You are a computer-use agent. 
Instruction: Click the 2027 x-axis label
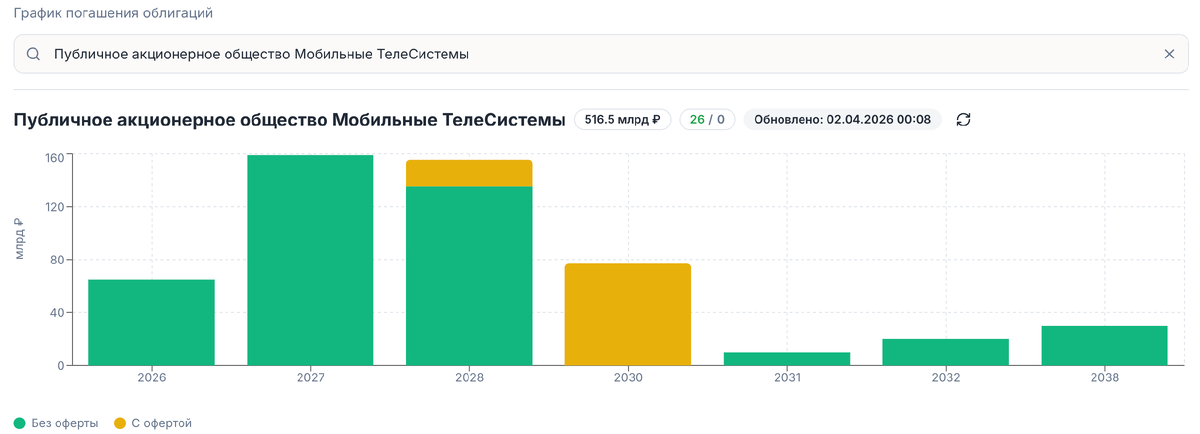click(x=310, y=378)
